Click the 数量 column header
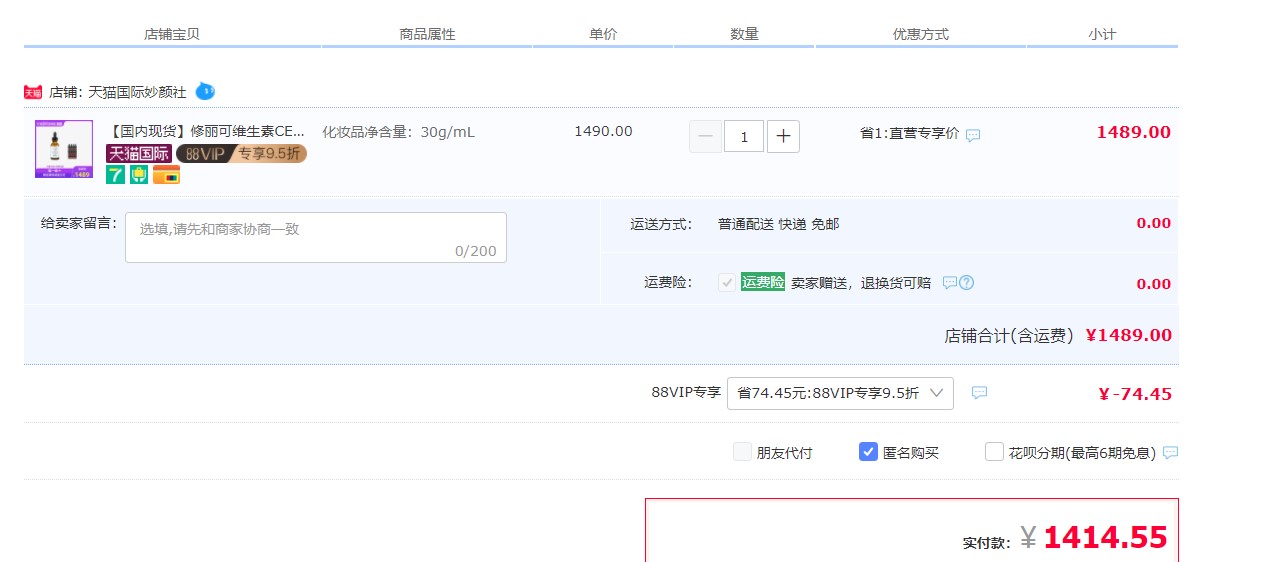The width and height of the screenshot is (1263, 562). click(744, 34)
